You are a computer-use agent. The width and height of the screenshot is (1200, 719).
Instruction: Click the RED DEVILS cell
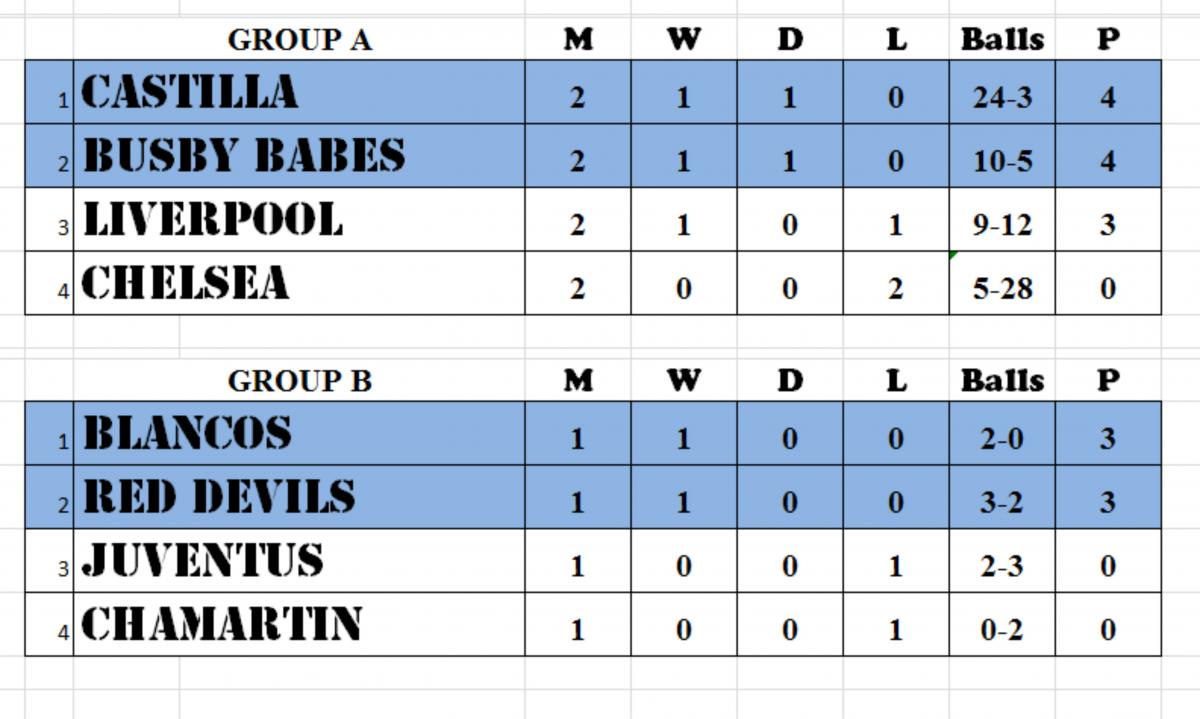(298, 497)
